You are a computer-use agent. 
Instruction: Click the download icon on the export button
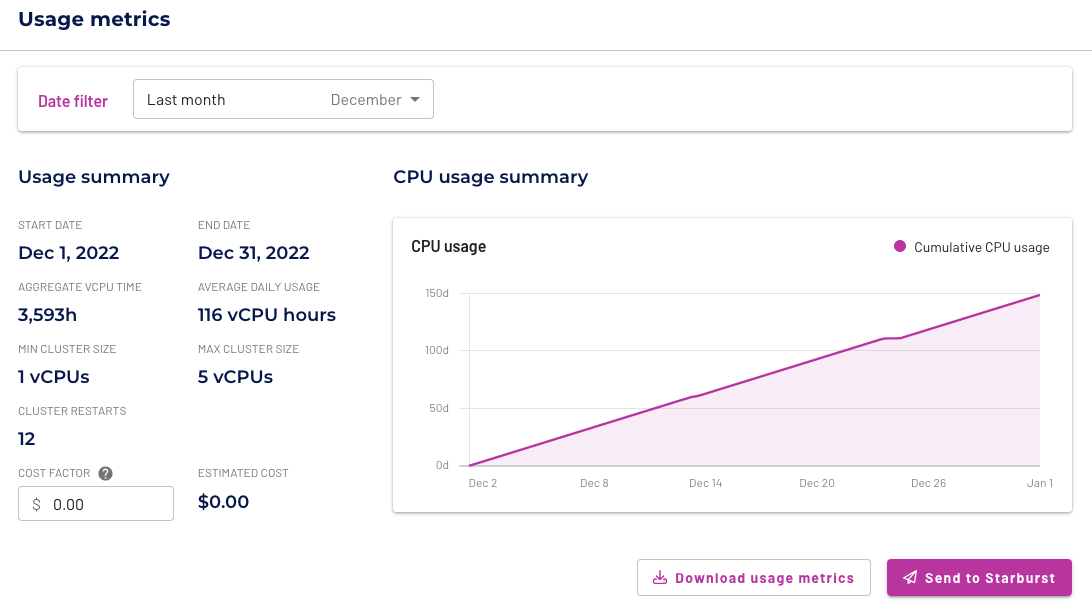click(660, 577)
